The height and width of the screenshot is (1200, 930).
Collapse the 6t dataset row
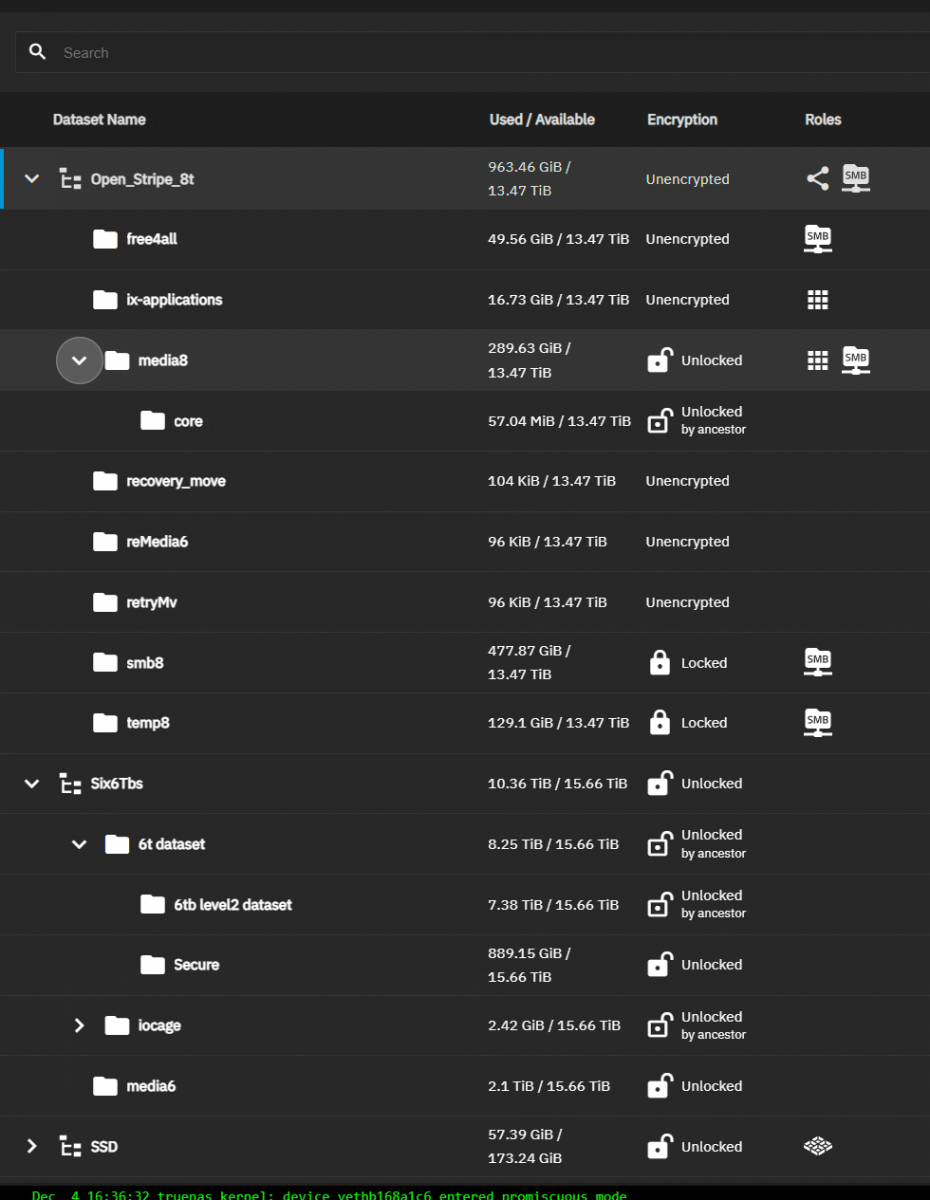point(80,844)
